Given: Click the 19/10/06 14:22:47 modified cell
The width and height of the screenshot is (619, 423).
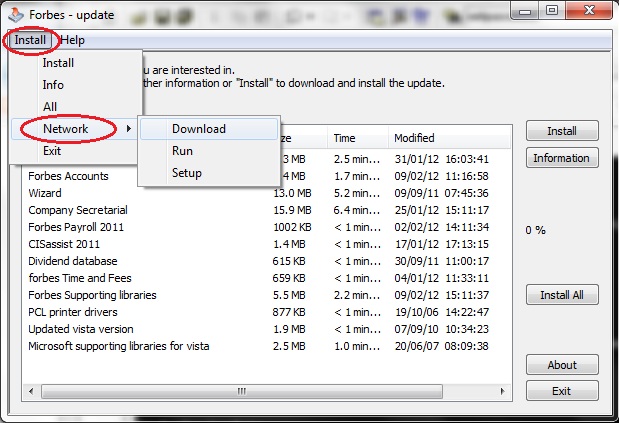Looking at the screenshot, I should click(x=442, y=312).
